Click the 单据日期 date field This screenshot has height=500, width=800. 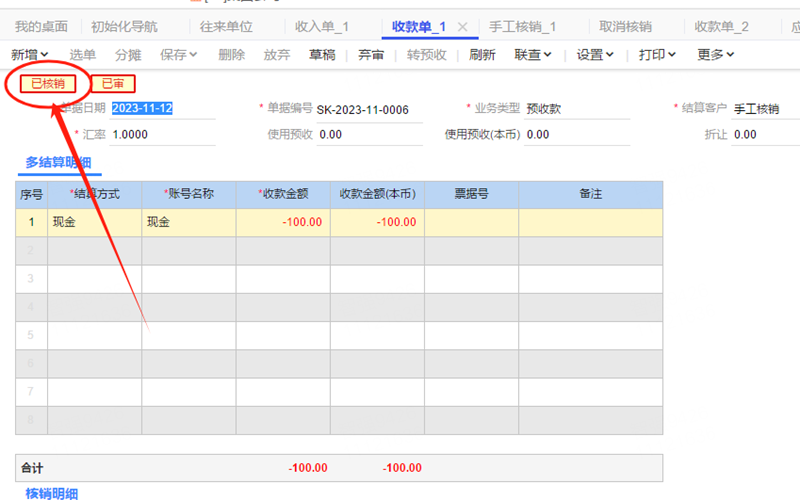[160, 109]
